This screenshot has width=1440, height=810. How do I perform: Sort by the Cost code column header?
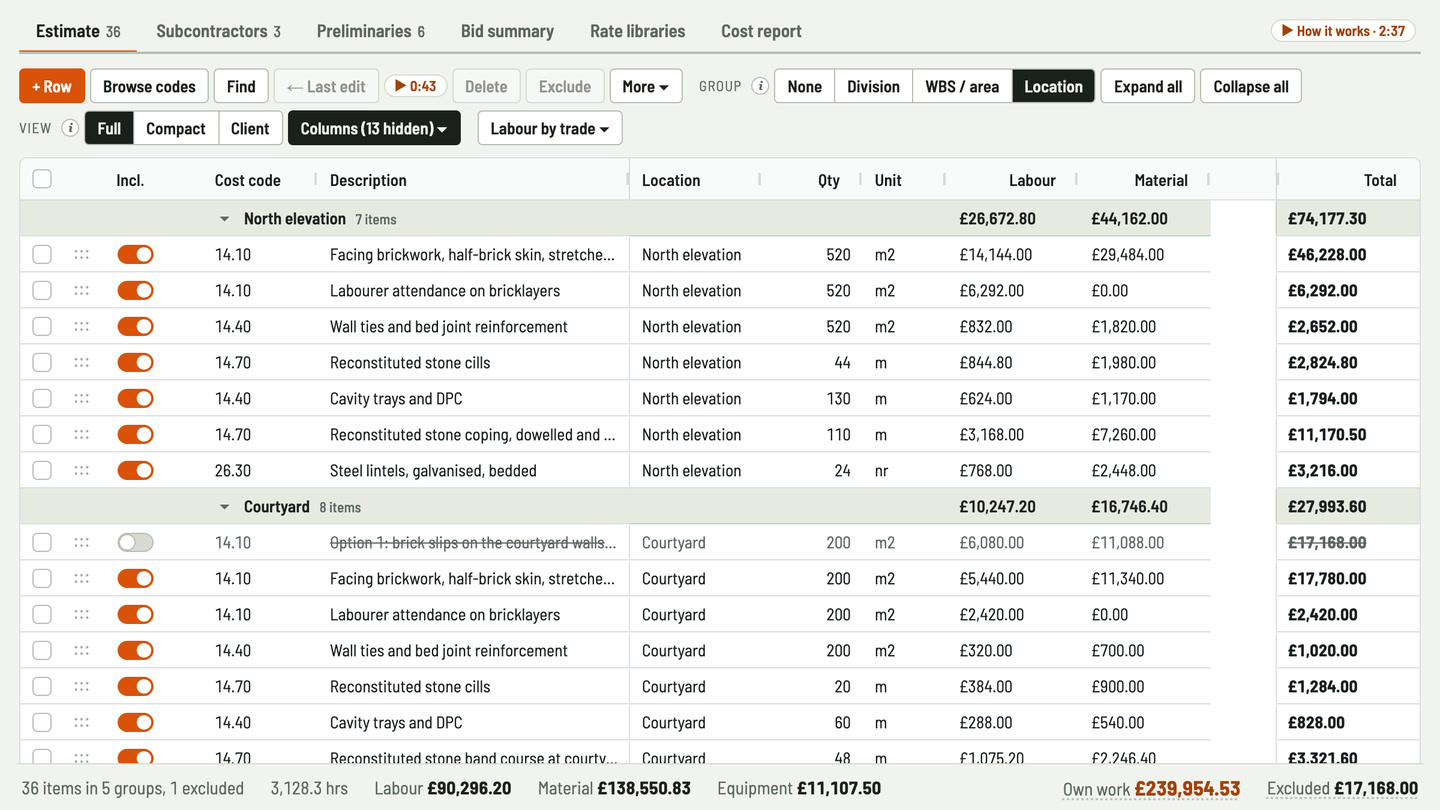tap(248, 180)
